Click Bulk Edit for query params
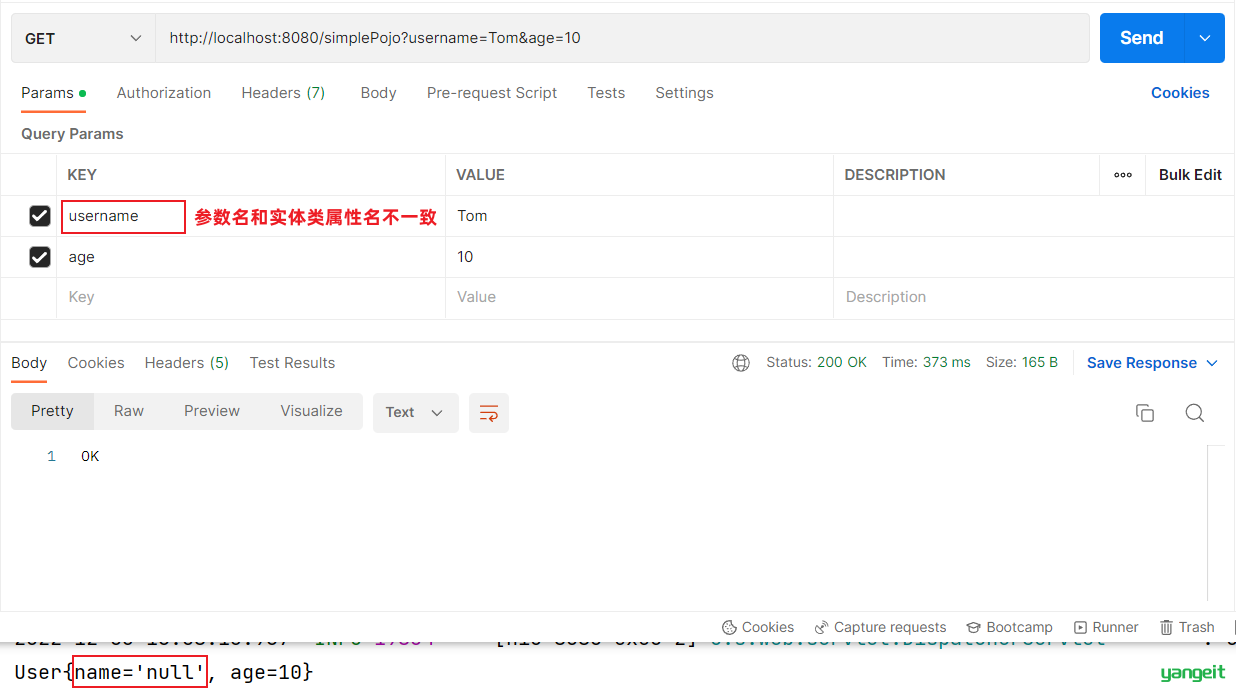Screen dimensions: 1236x692 click(x=1190, y=175)
